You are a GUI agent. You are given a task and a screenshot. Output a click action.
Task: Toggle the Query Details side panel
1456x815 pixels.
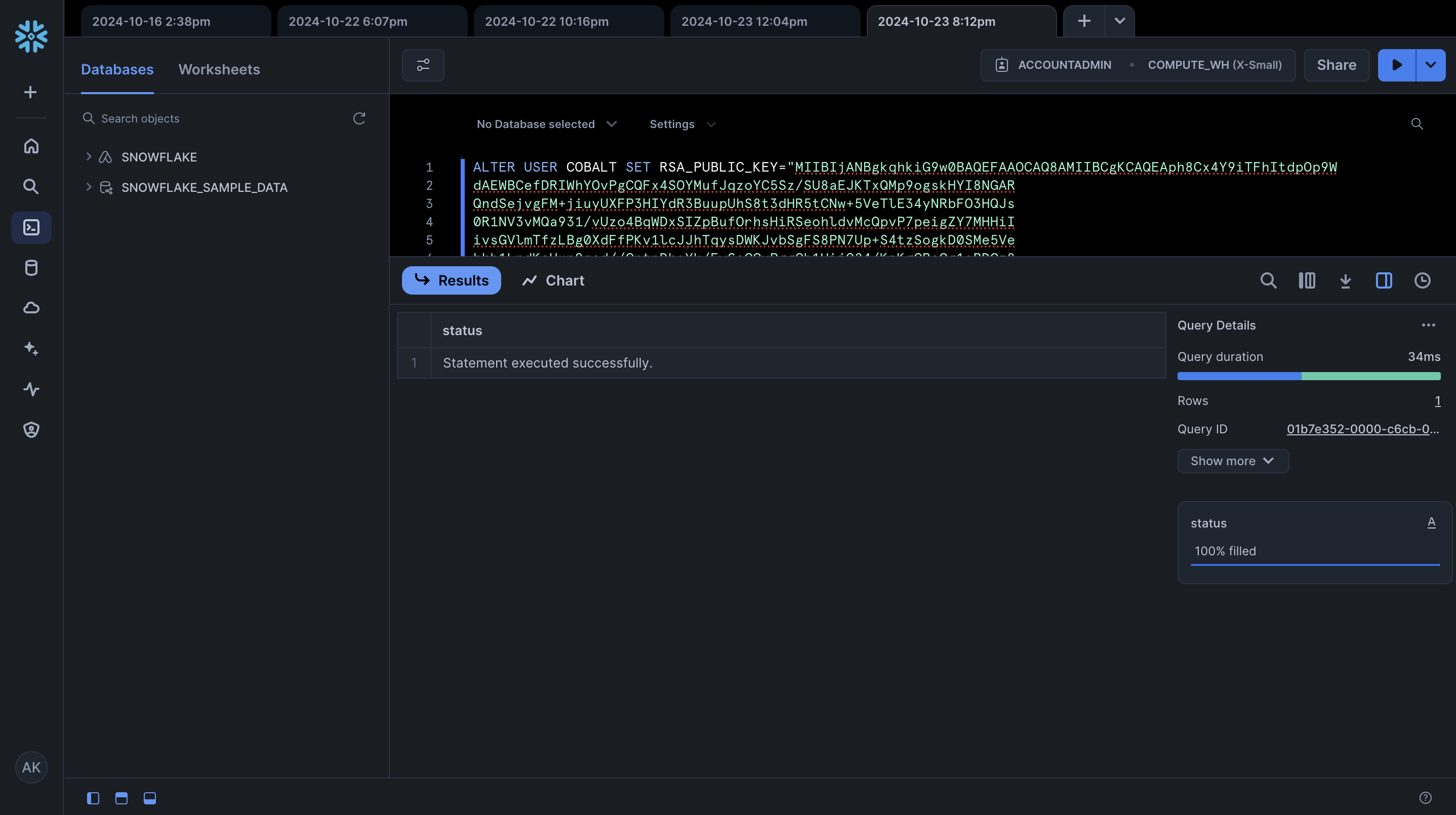1384,280
